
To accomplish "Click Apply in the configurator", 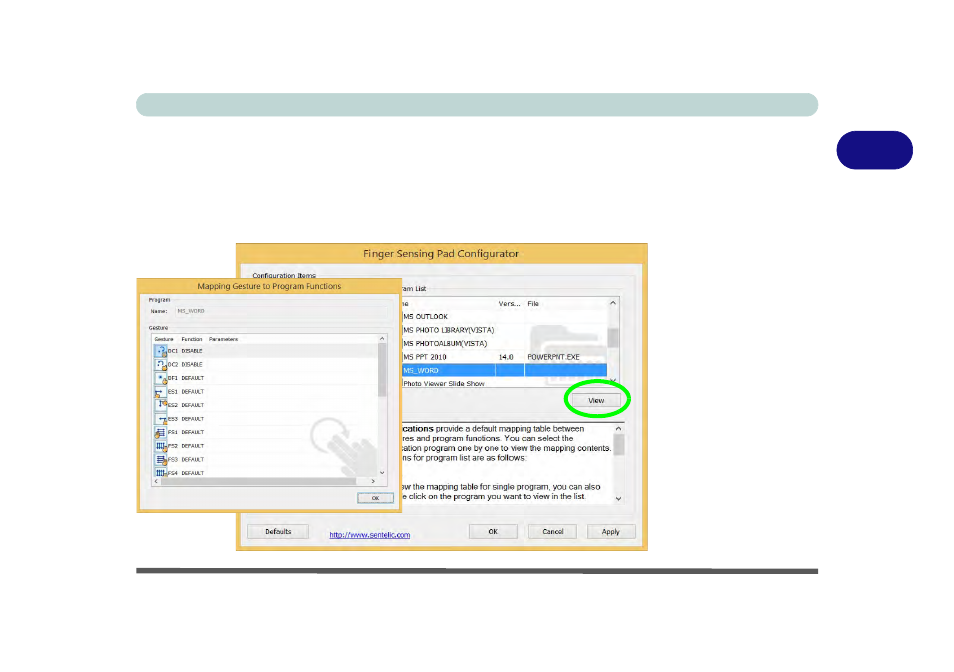I will [611, 532].
